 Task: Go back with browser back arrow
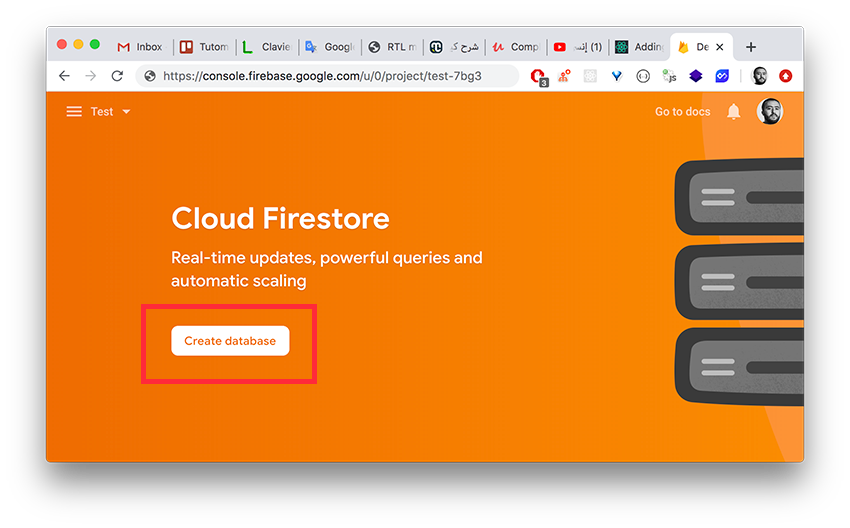(64, 76)
